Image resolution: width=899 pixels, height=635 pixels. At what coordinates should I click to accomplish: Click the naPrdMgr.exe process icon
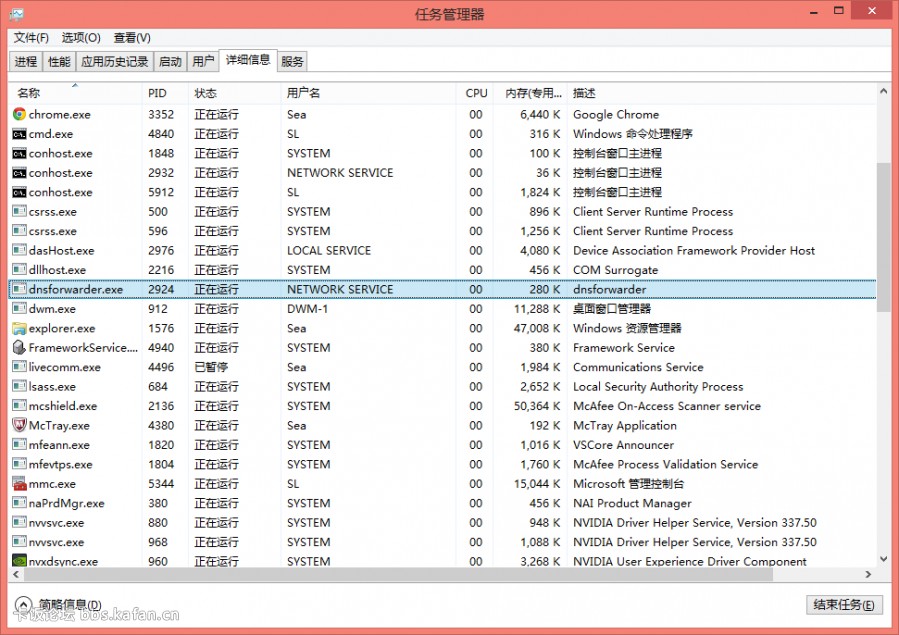[19, 503]
